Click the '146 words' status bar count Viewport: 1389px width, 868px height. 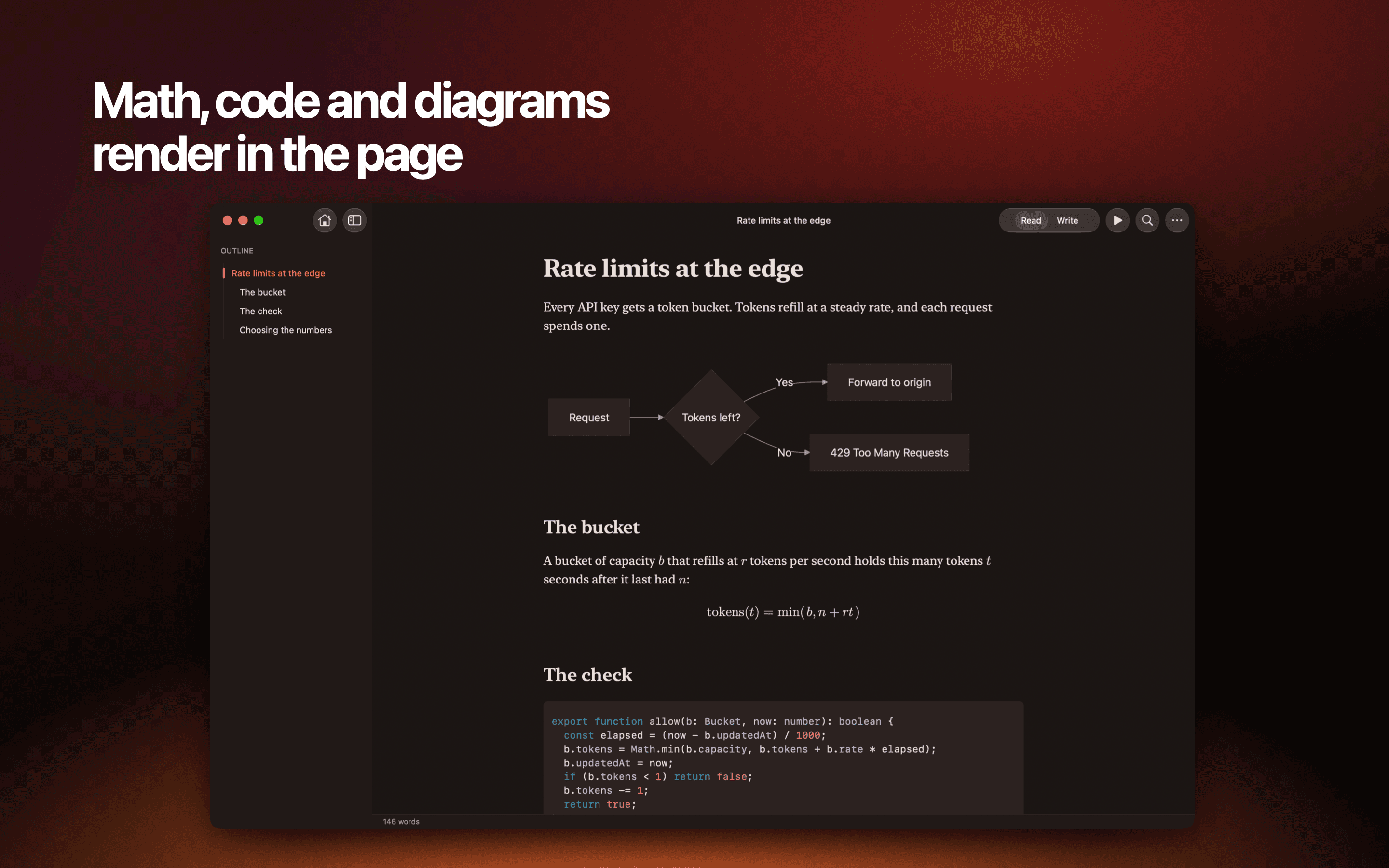[401, 822]
